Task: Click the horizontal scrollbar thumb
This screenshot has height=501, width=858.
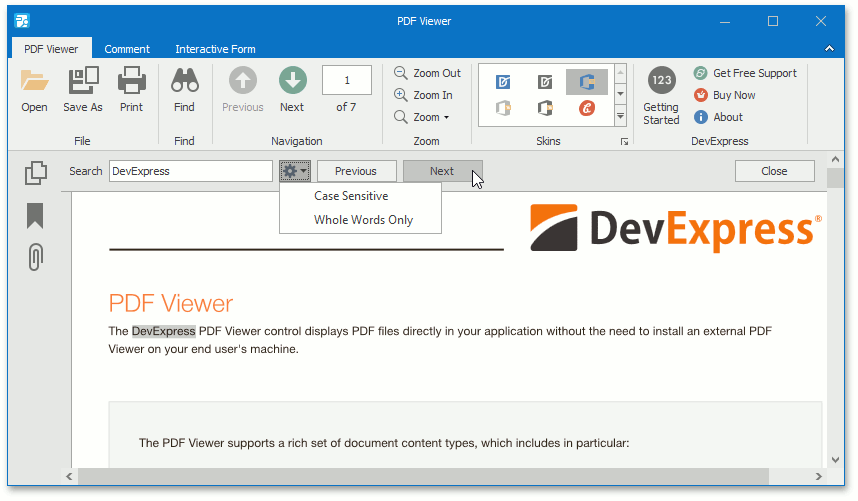Action: coord(423,476)
